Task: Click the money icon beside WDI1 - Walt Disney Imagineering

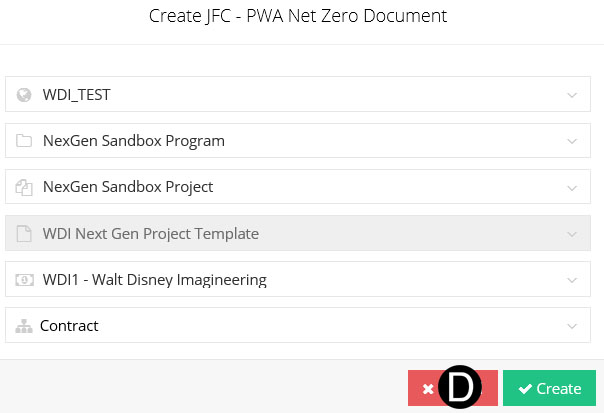Action: pyautogui.click(x=25, y=280)
